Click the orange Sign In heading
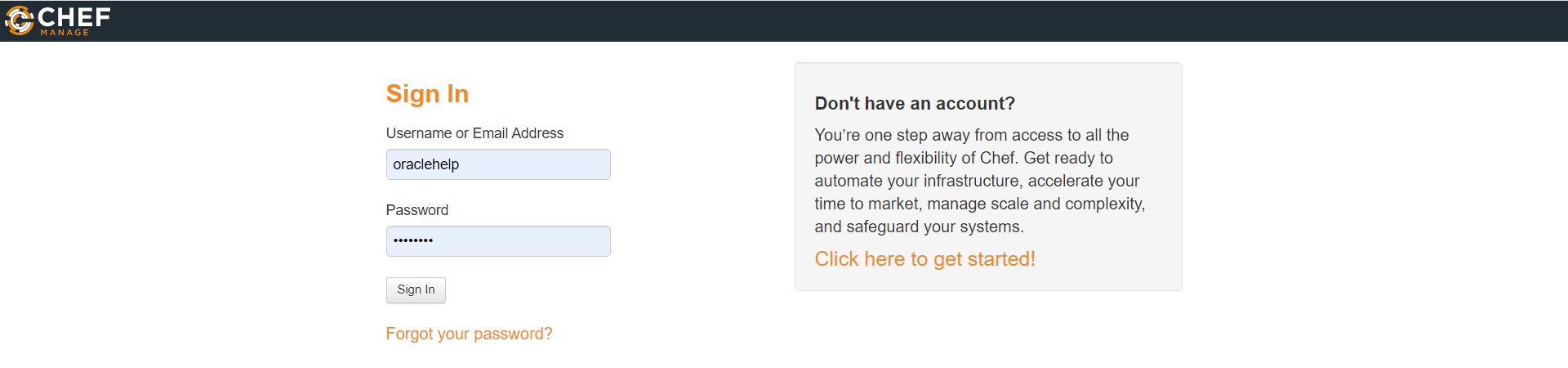1568x368 pixels. [x=427, y=94]
